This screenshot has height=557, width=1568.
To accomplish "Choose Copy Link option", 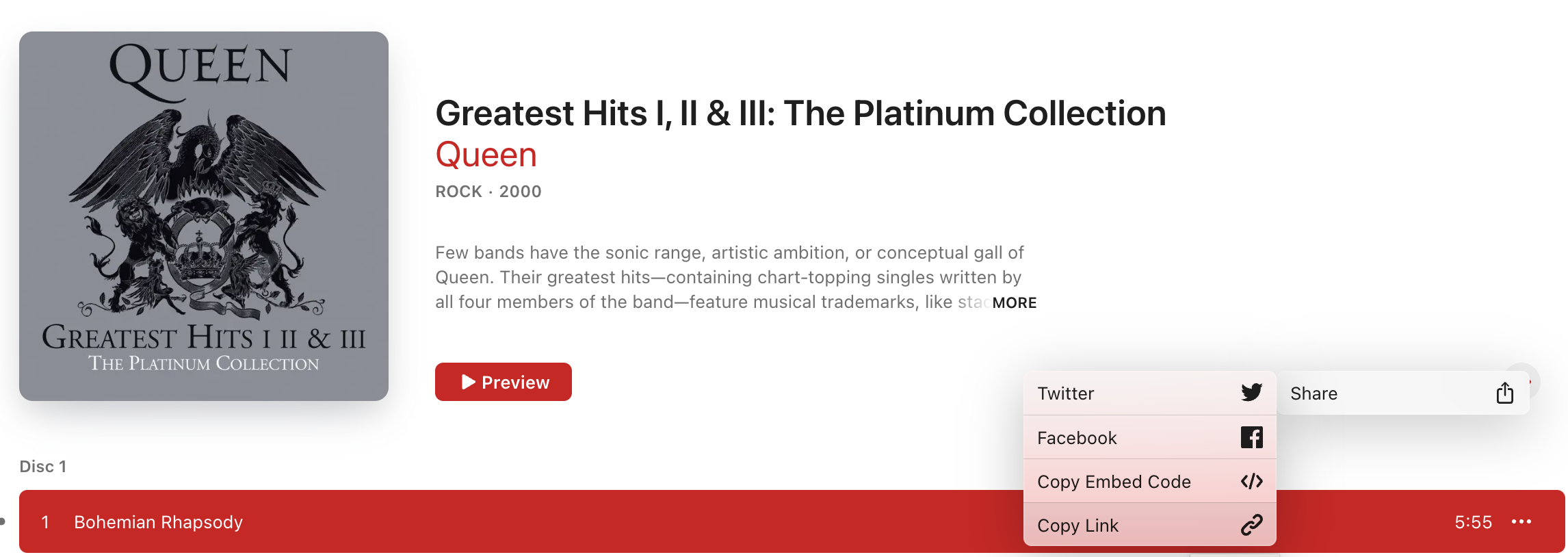I will [x=1149, y=525].
